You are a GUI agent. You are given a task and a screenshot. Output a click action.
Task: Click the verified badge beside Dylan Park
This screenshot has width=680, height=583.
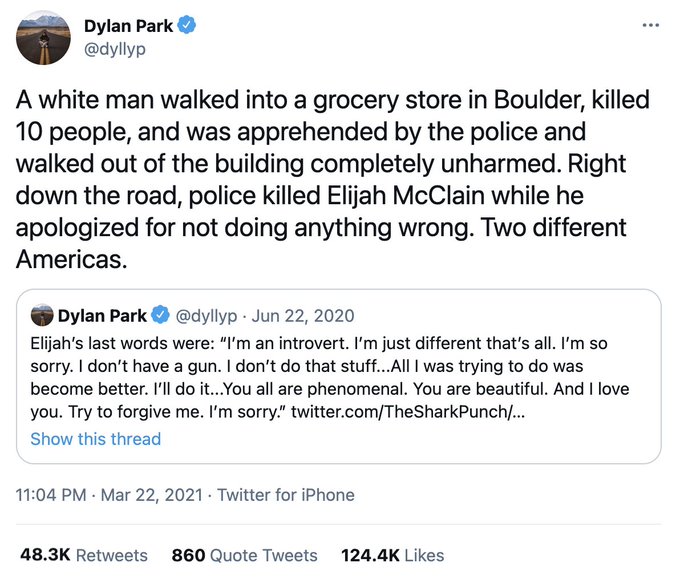[x=186, y=26]
